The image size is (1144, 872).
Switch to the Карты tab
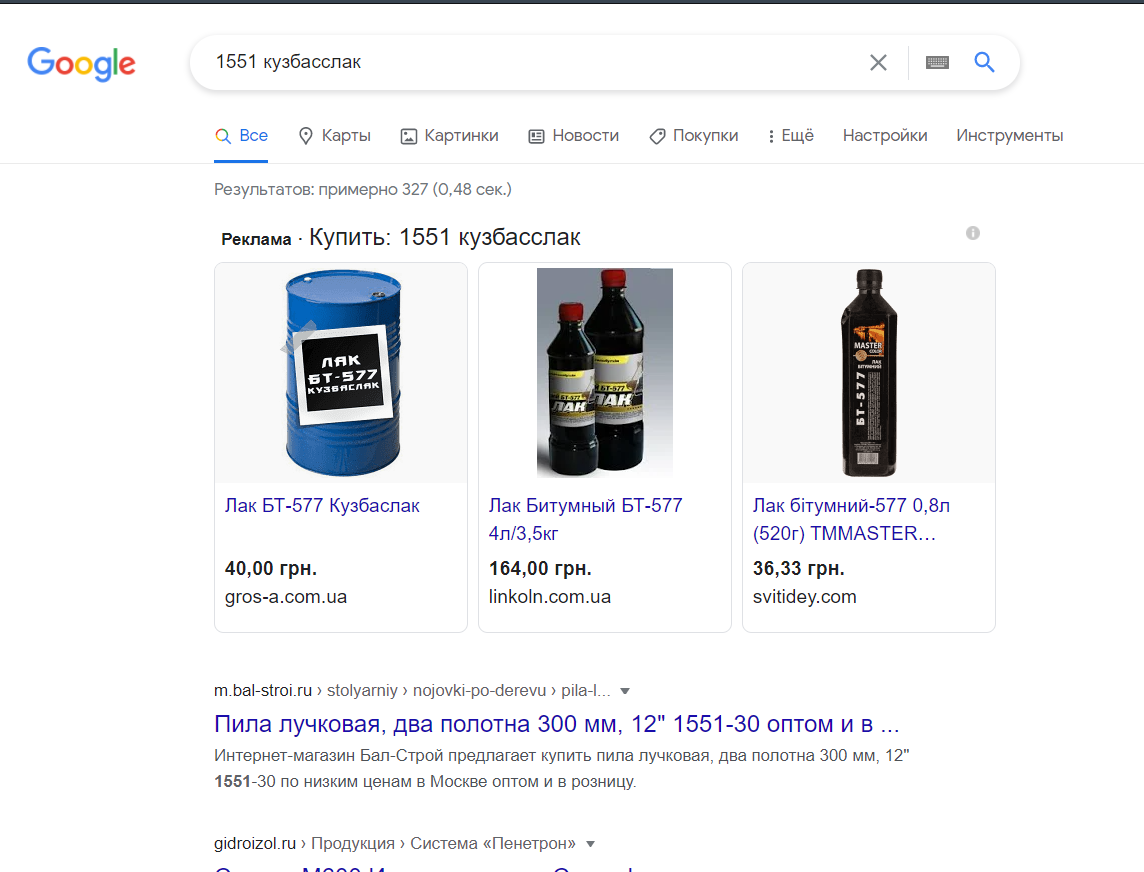[335, 136]
